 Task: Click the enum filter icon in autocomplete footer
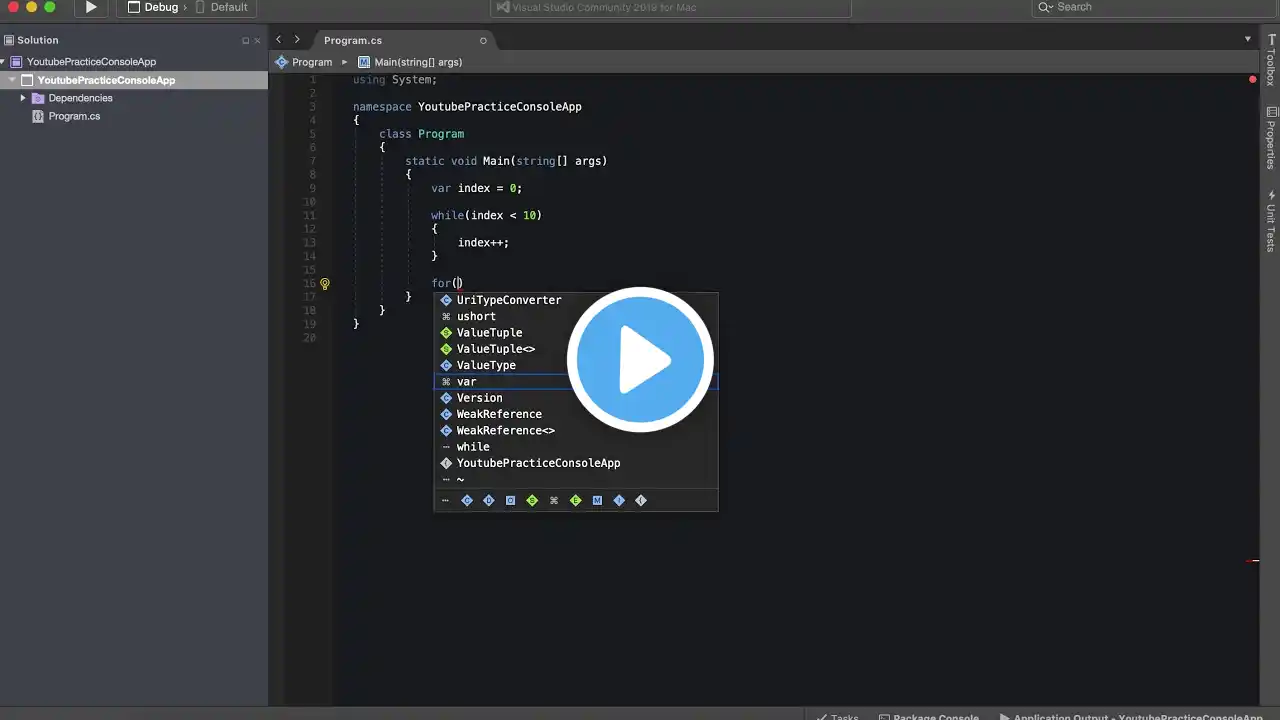tap(576, 500)
